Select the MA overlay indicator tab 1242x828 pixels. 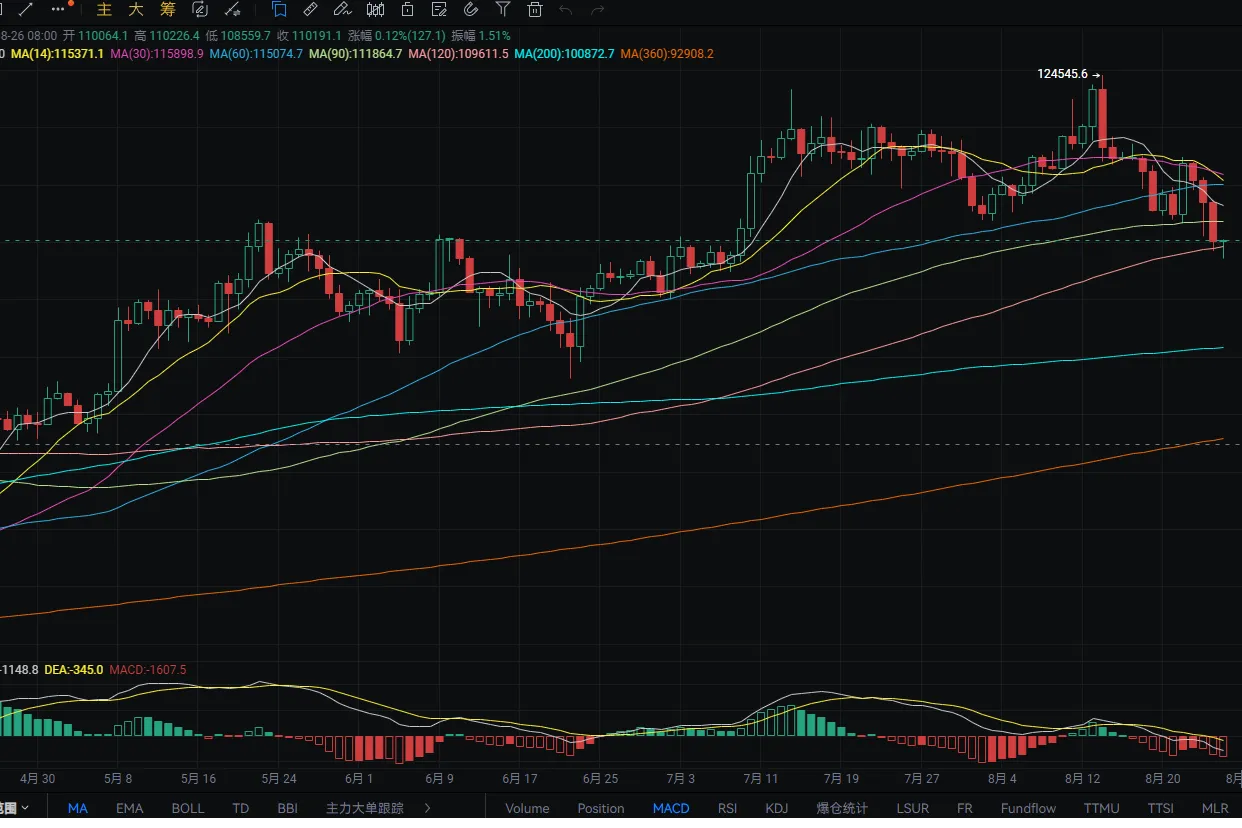(78, 808)
